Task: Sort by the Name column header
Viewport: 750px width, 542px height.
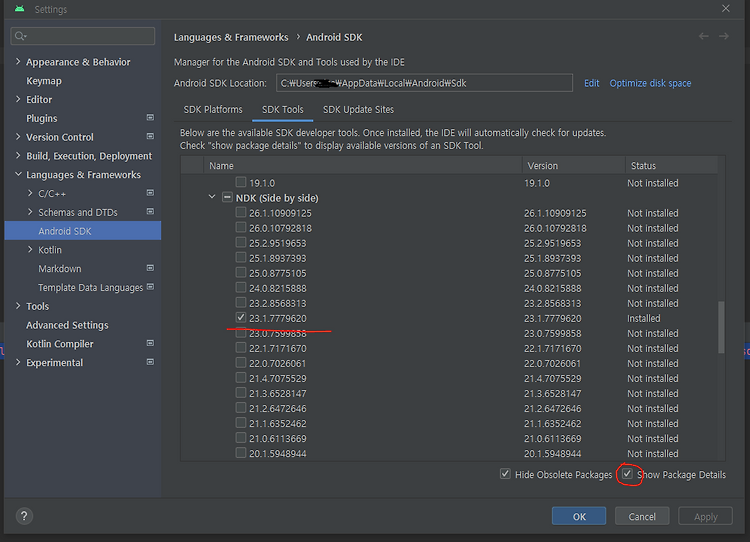Action: 363,166
